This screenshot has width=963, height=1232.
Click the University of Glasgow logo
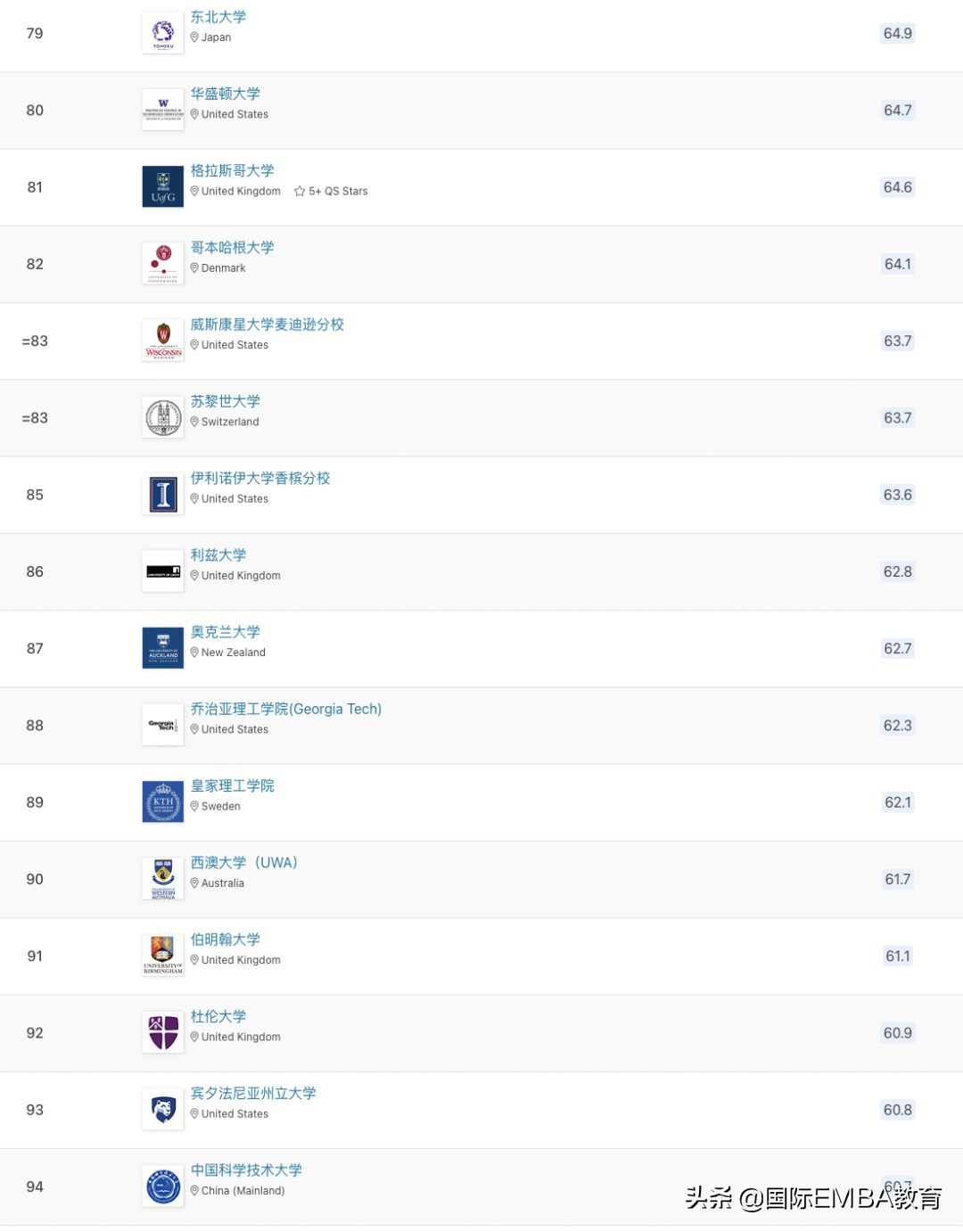click(163, 187)
